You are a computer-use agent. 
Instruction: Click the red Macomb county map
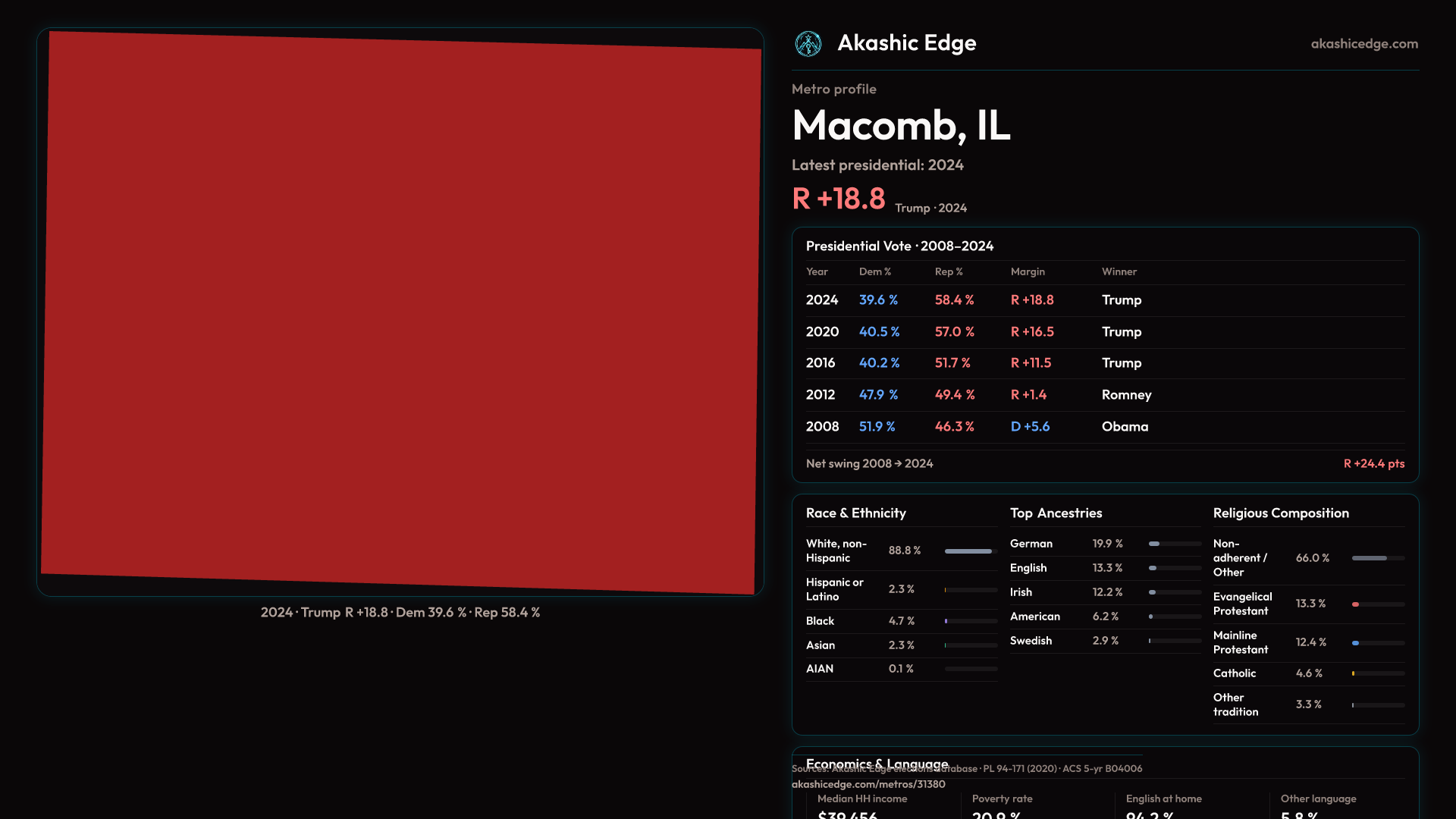pyautogui.click(x=400, y=312)
